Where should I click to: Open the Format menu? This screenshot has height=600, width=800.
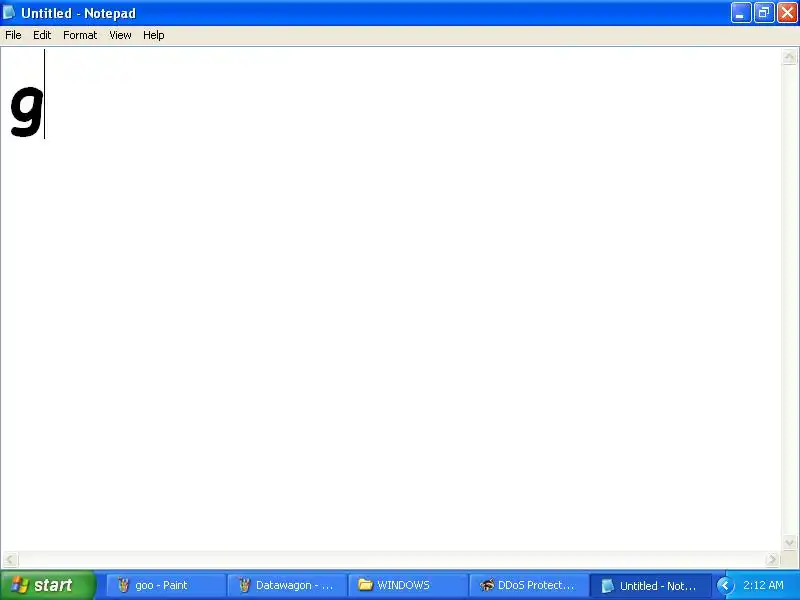click(x=80, y=35)
